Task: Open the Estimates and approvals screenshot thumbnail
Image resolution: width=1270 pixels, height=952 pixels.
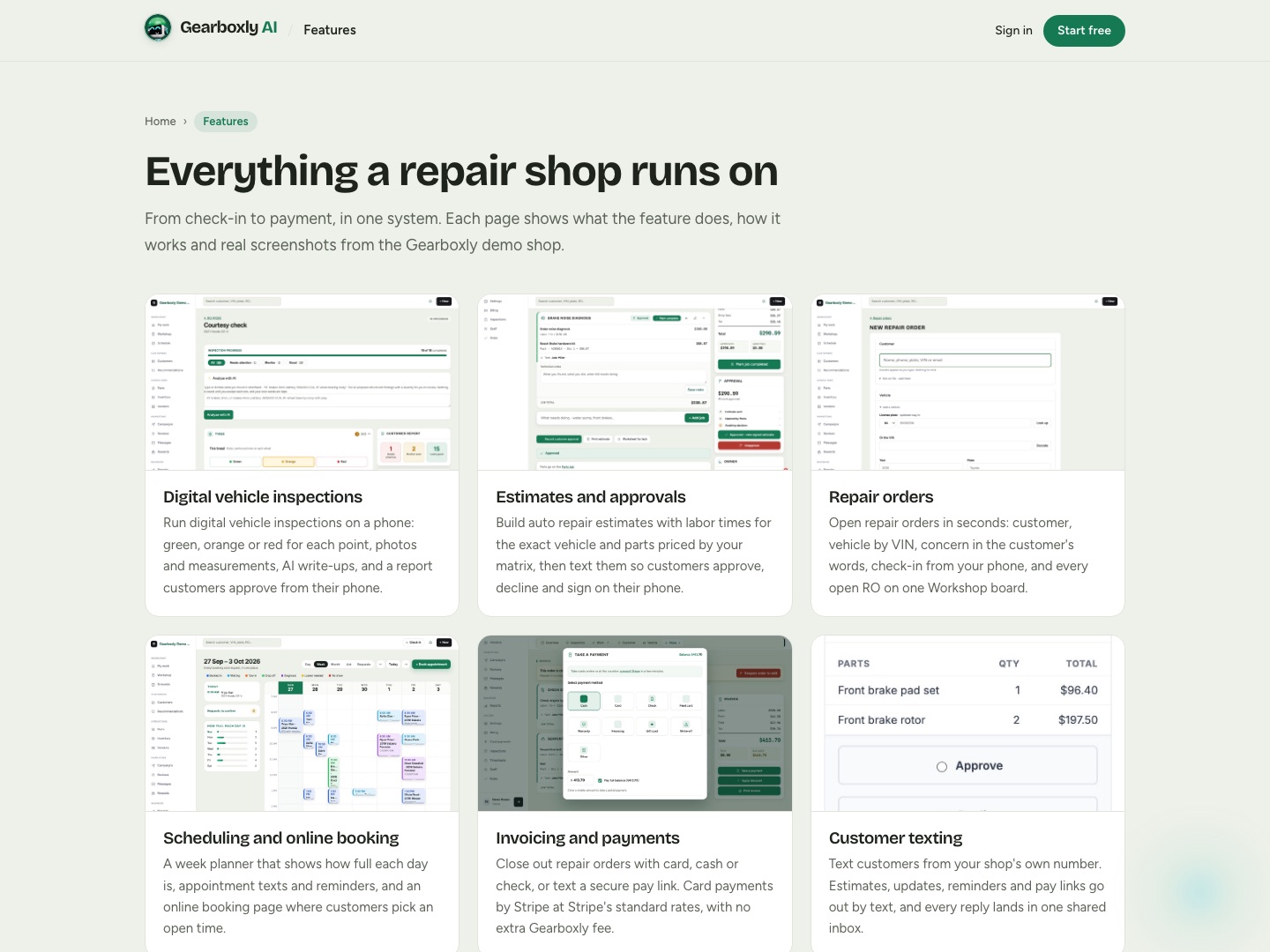Action: pyautogui.click(x=635, y=383)
